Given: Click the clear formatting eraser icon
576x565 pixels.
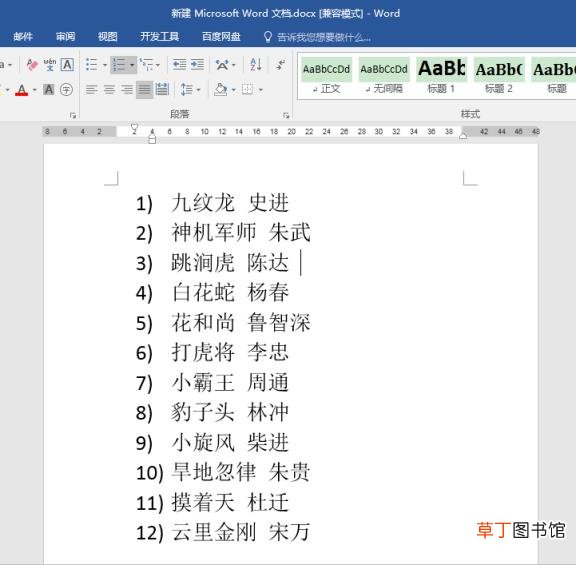Looking at the screenshot, I should click(x=32, y=65).
